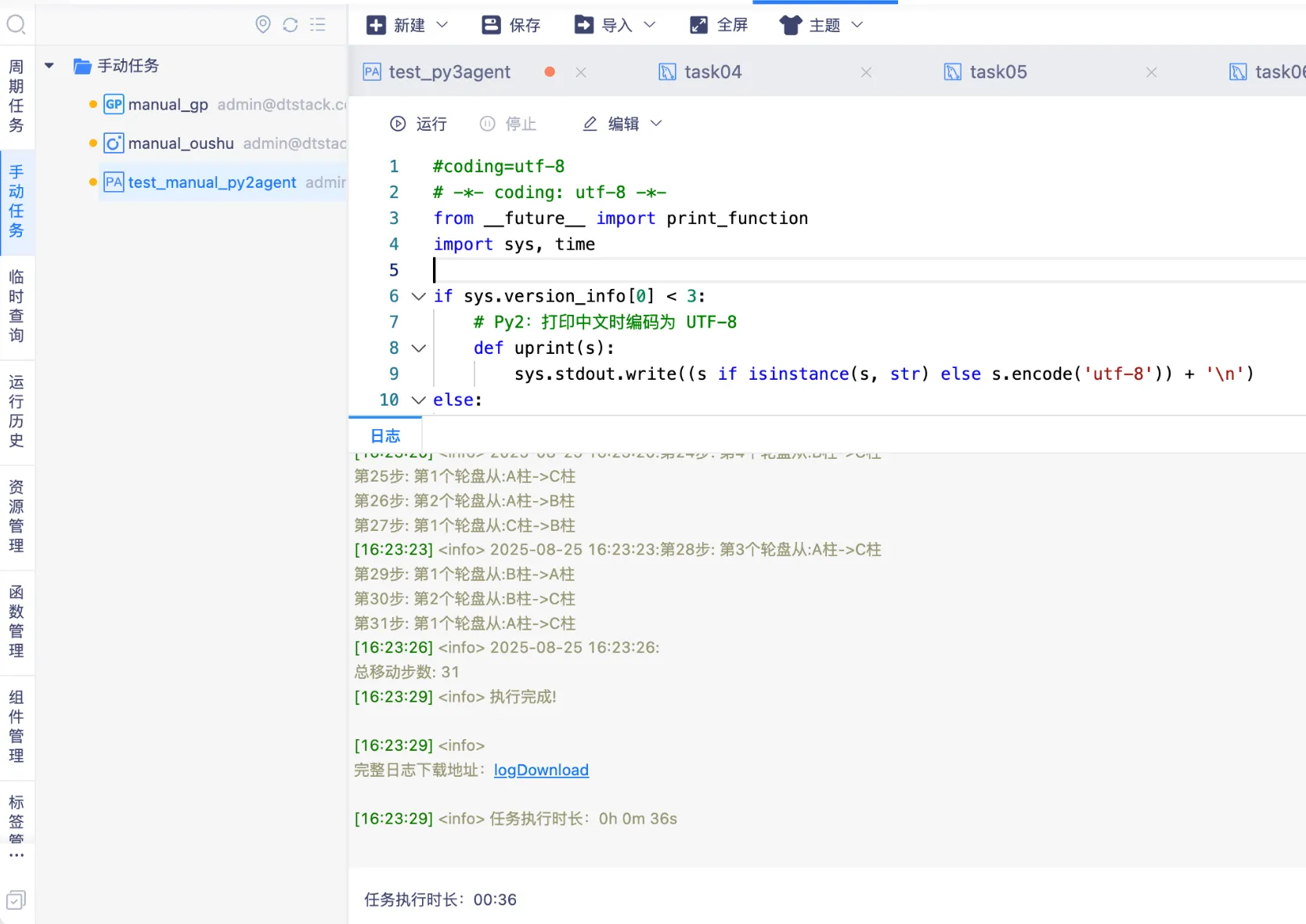Click the logDownload link

point(541,770)
